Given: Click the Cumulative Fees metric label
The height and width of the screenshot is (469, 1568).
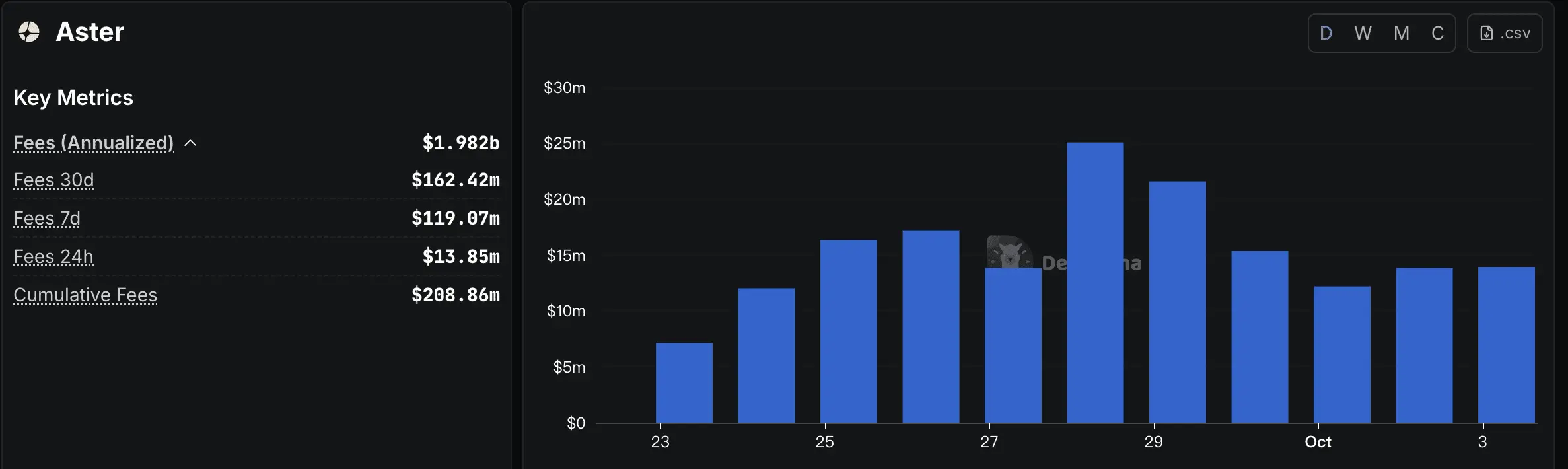Looking at the screenshot, I should click(85, 295).
